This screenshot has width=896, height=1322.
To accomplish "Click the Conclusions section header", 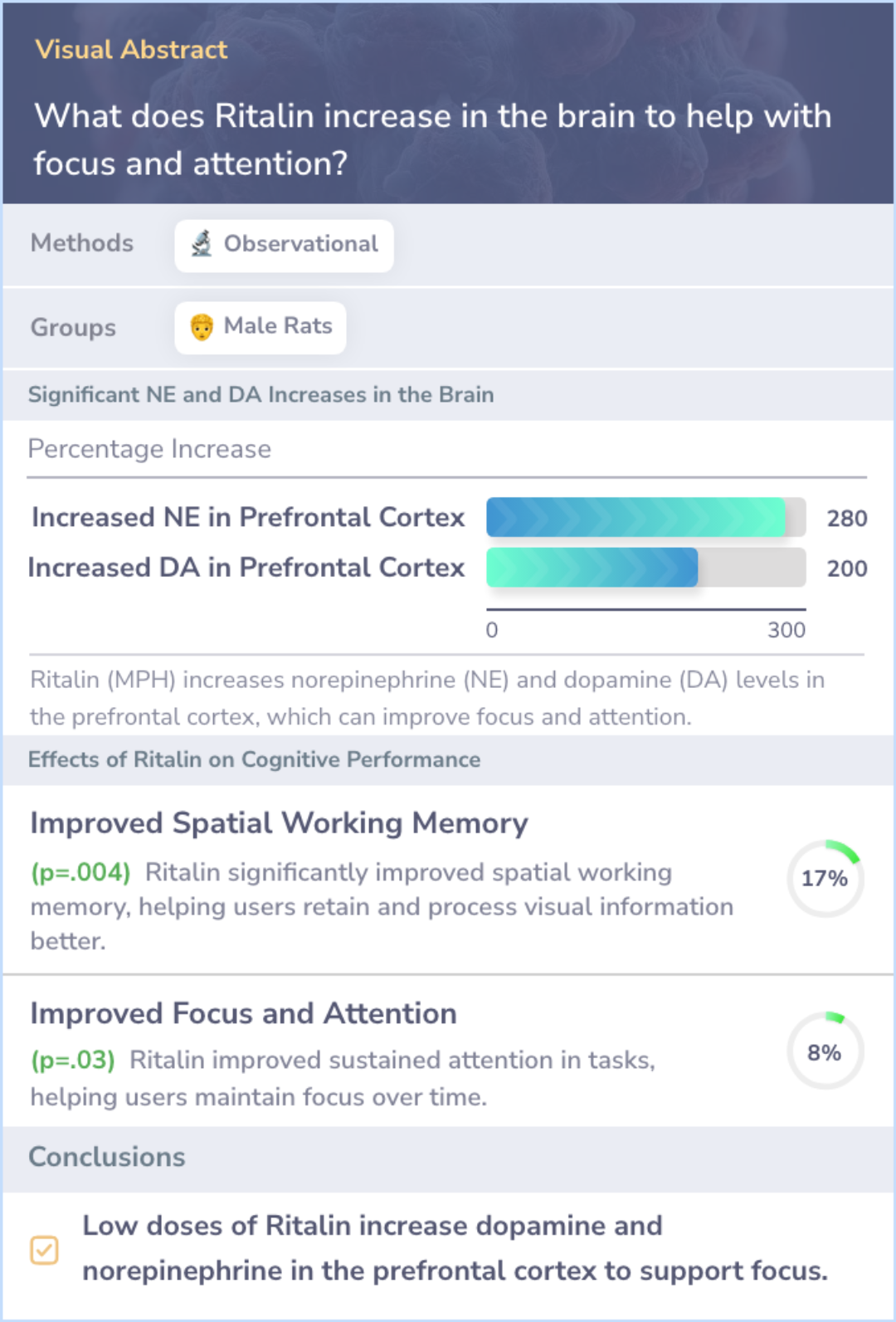I will click(107, 1157).
